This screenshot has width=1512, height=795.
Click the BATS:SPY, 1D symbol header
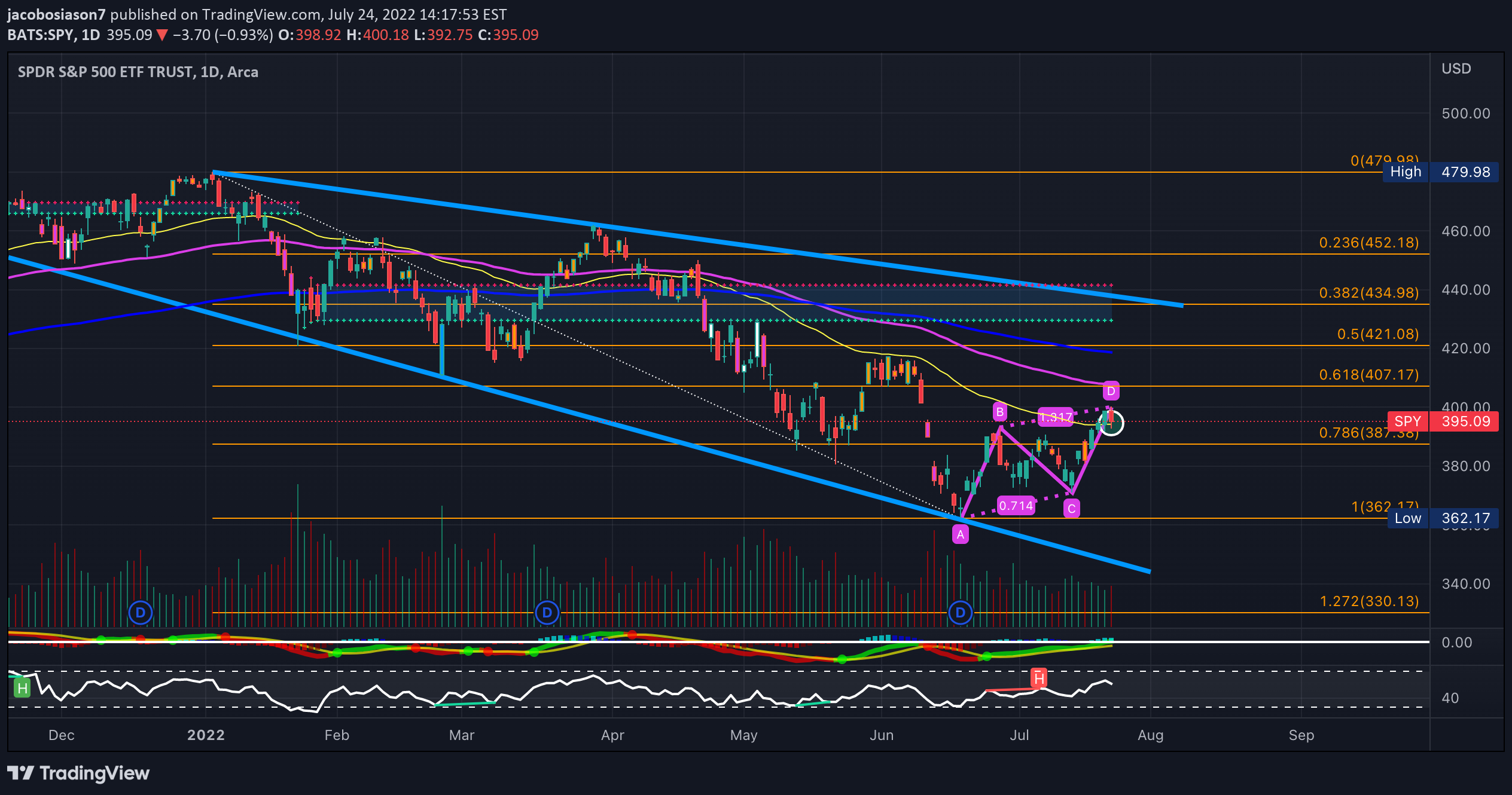pyautogui.click(x=54, y=35)
